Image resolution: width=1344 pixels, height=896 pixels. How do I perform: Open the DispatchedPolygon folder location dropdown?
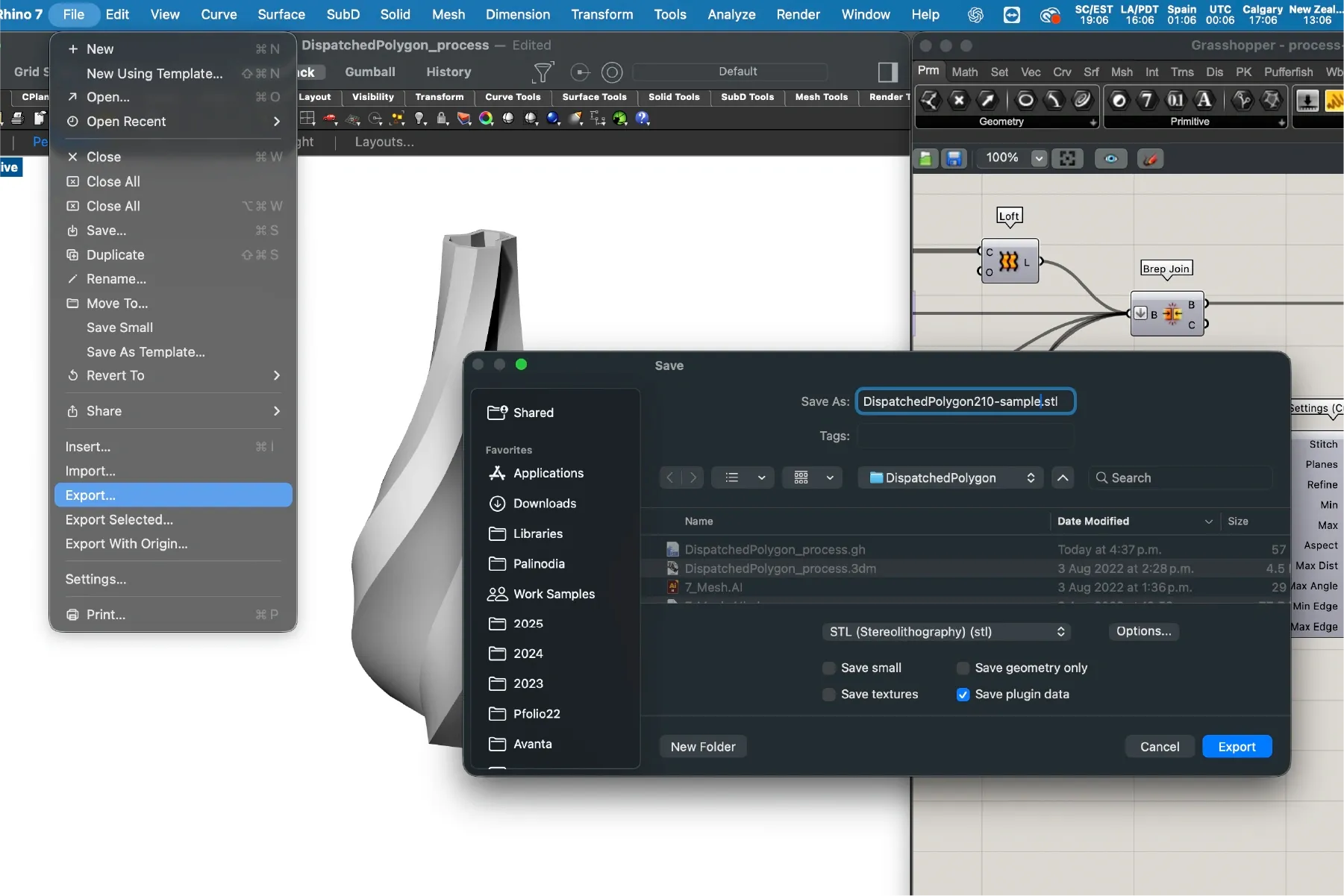(x=951, y=477)
